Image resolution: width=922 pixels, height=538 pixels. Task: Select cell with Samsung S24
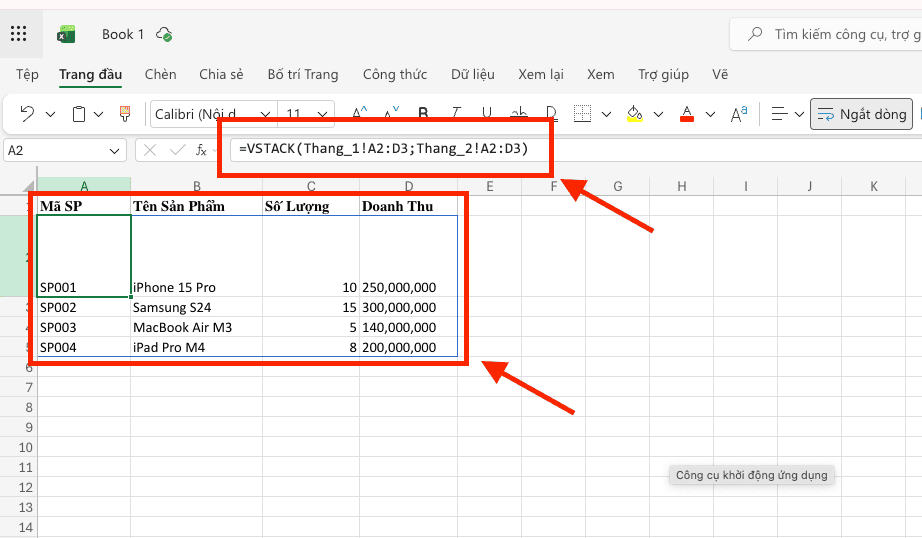point(196,307)
